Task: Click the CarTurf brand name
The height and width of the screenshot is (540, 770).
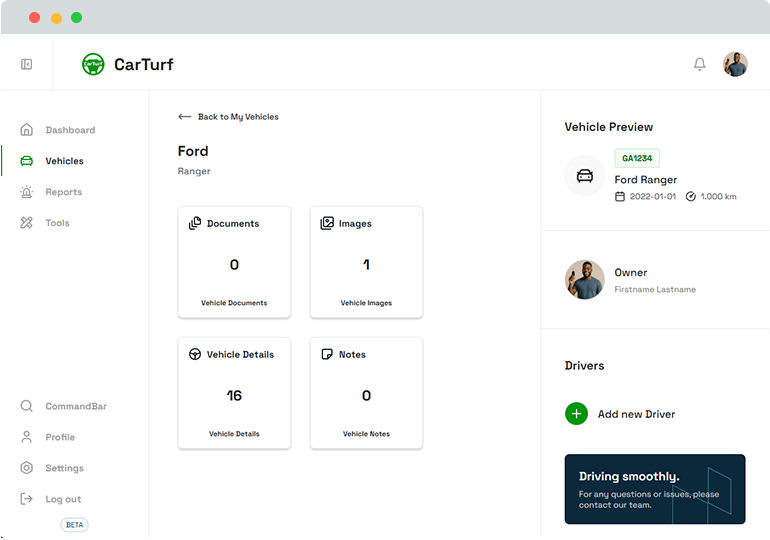Action: [144, 64]
